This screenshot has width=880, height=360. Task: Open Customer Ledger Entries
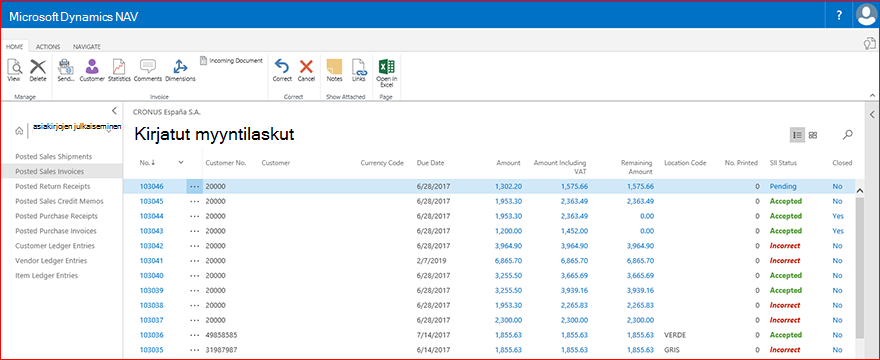tap(55, 245)
